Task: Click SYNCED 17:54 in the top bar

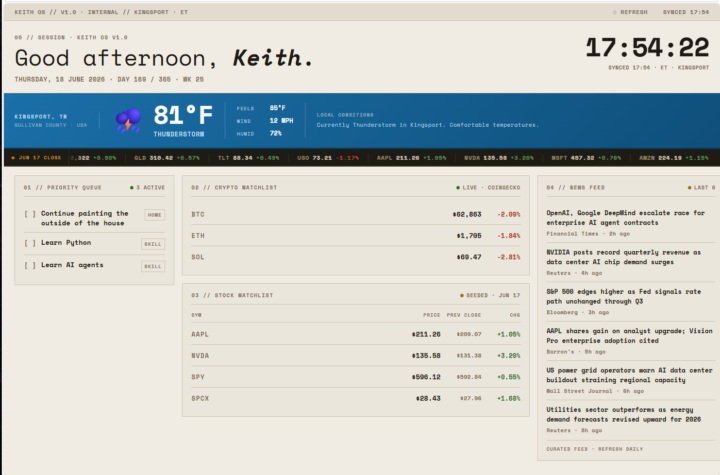Action: [686, 12]
